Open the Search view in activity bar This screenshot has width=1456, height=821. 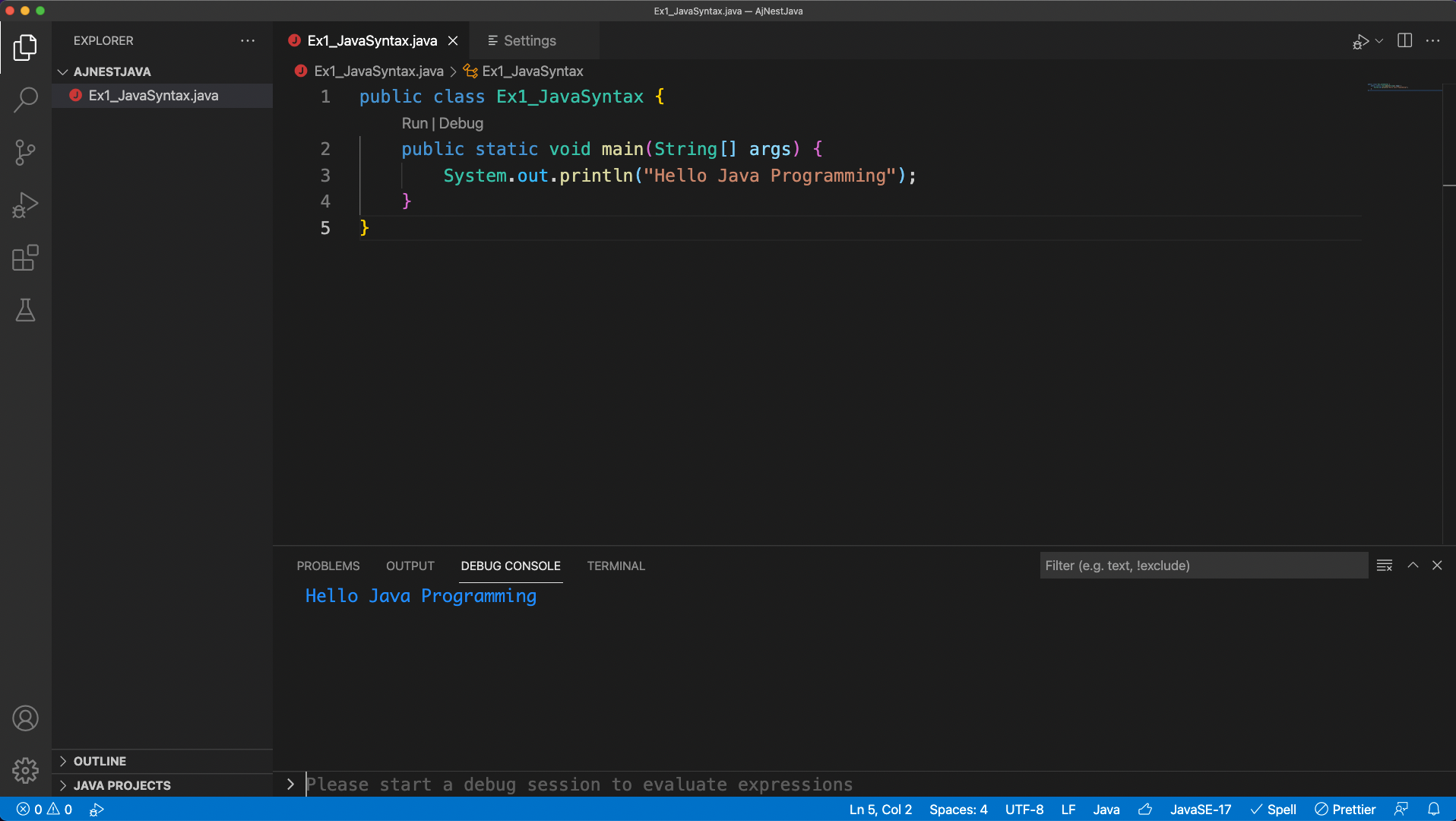click(x=25, y=100)
